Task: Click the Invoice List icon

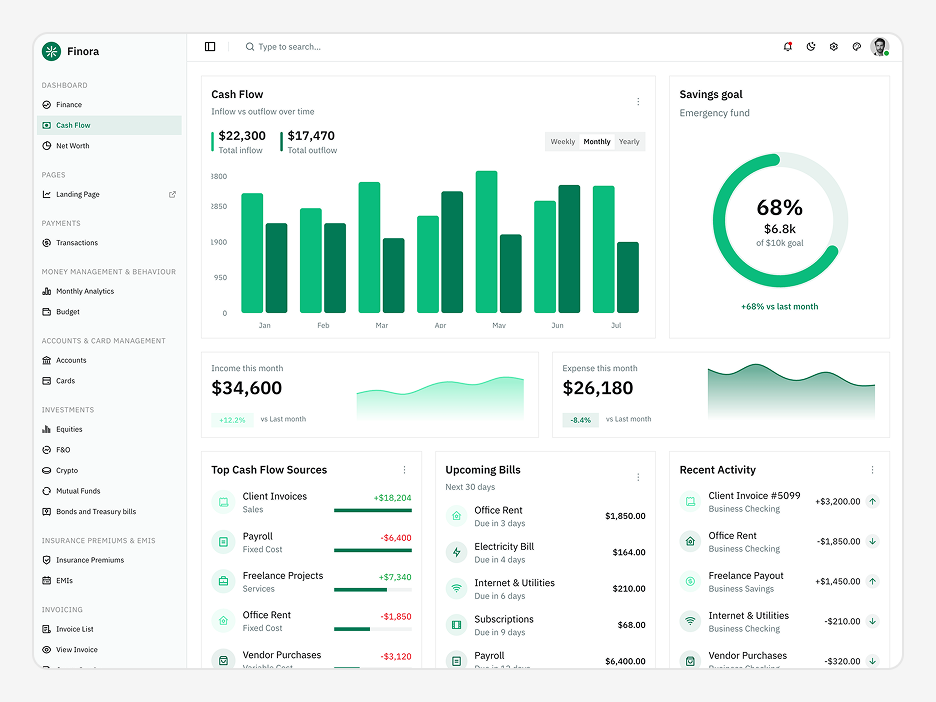Action: coord(47,629)
